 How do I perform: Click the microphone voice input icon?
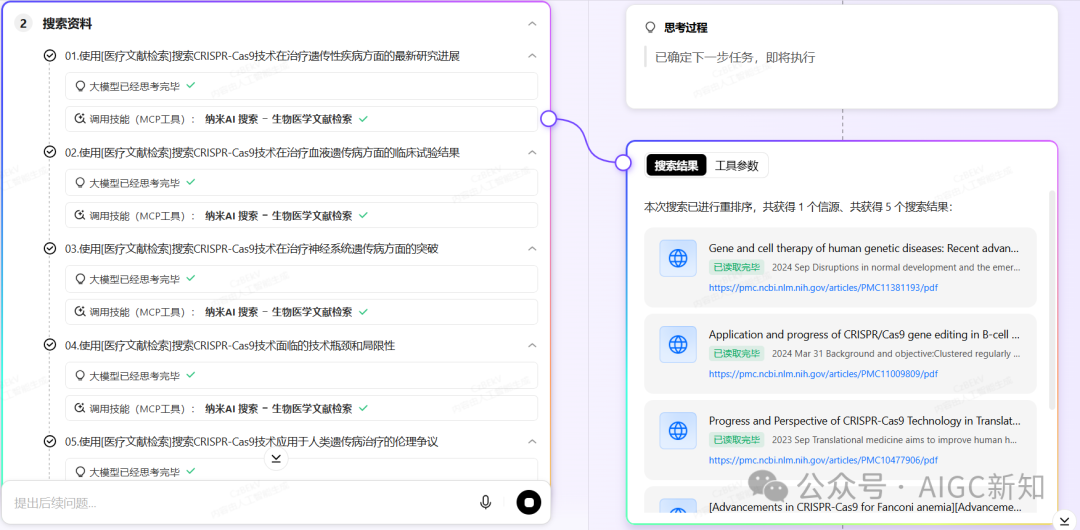point(486,502)
